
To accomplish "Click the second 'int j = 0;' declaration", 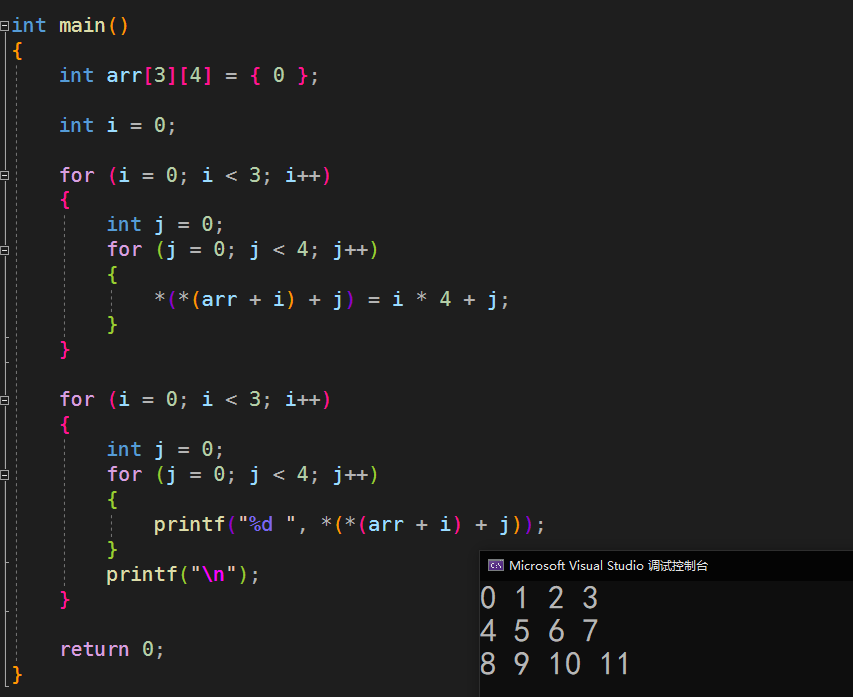I will [165, 449].
